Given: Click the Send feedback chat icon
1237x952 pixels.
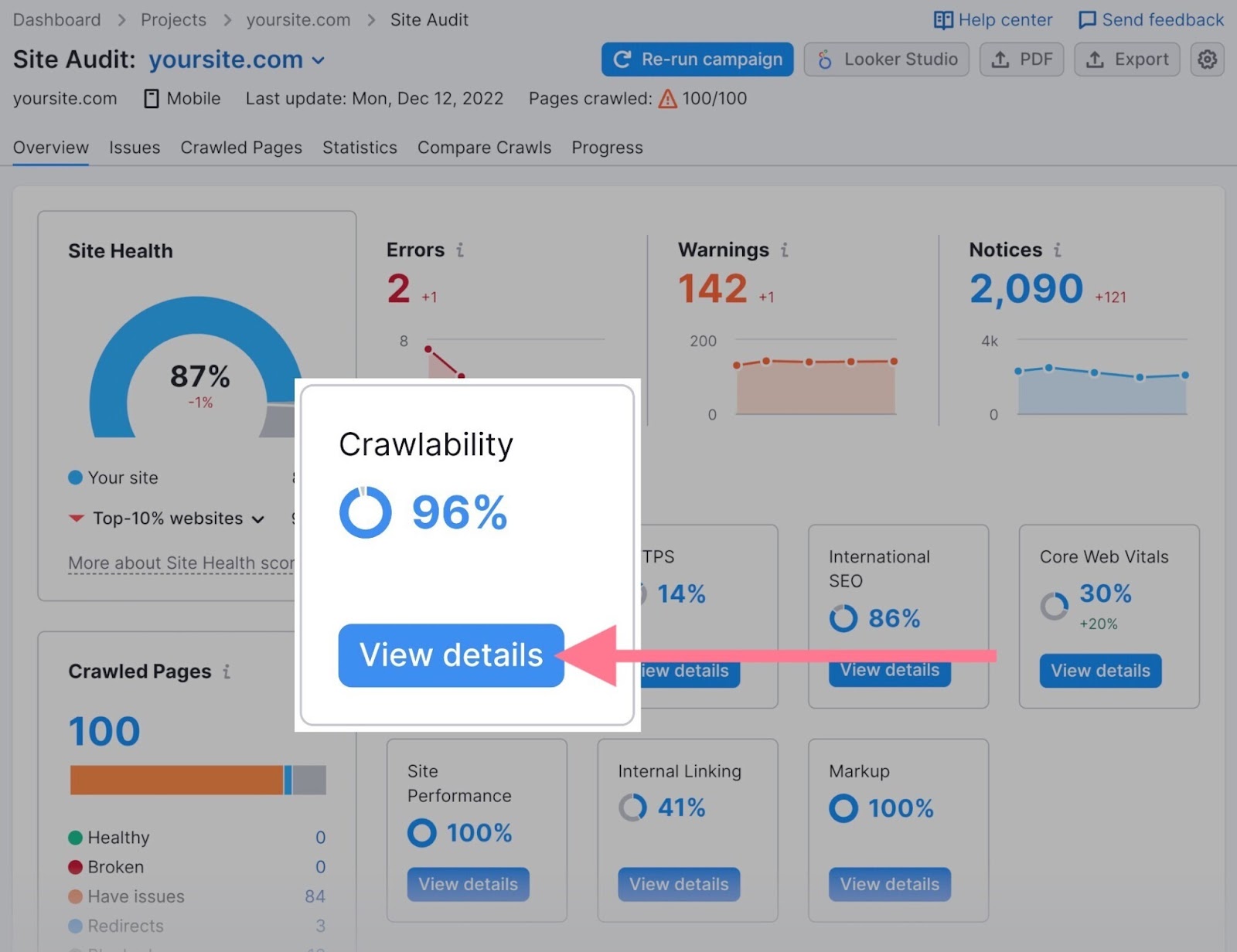Looking at the screenshot, I should 1087,19.
